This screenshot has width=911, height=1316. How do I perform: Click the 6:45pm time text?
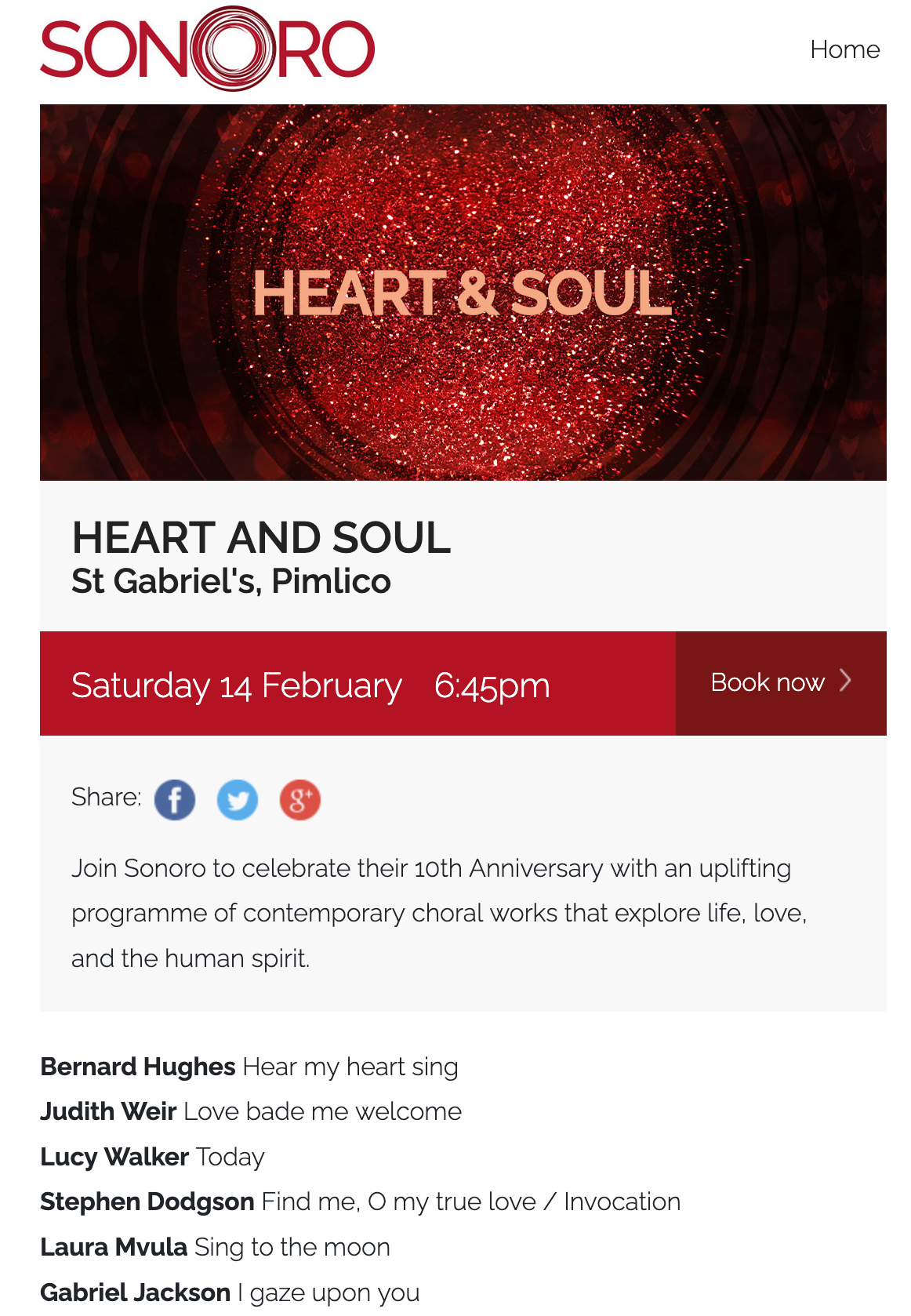[x=492, y=685]
